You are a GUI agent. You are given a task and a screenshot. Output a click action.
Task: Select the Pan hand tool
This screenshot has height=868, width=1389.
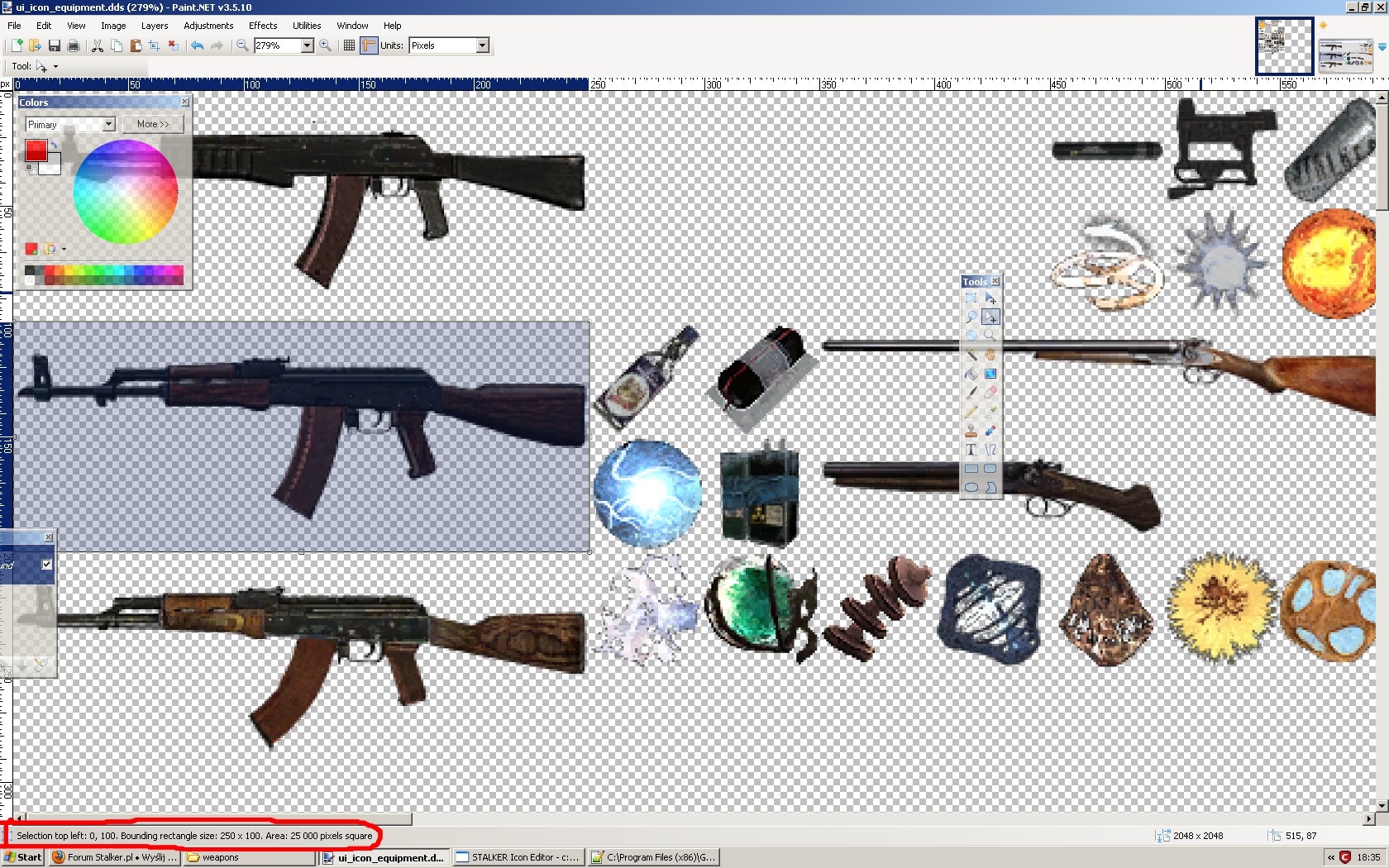tap(990, 355)
